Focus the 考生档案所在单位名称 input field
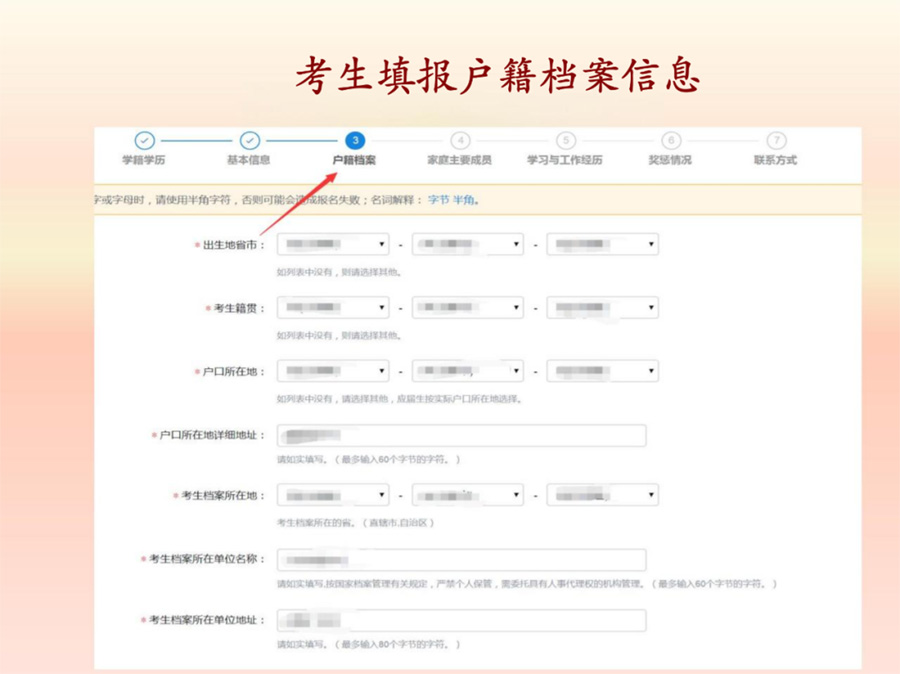 tap(461, 559)
